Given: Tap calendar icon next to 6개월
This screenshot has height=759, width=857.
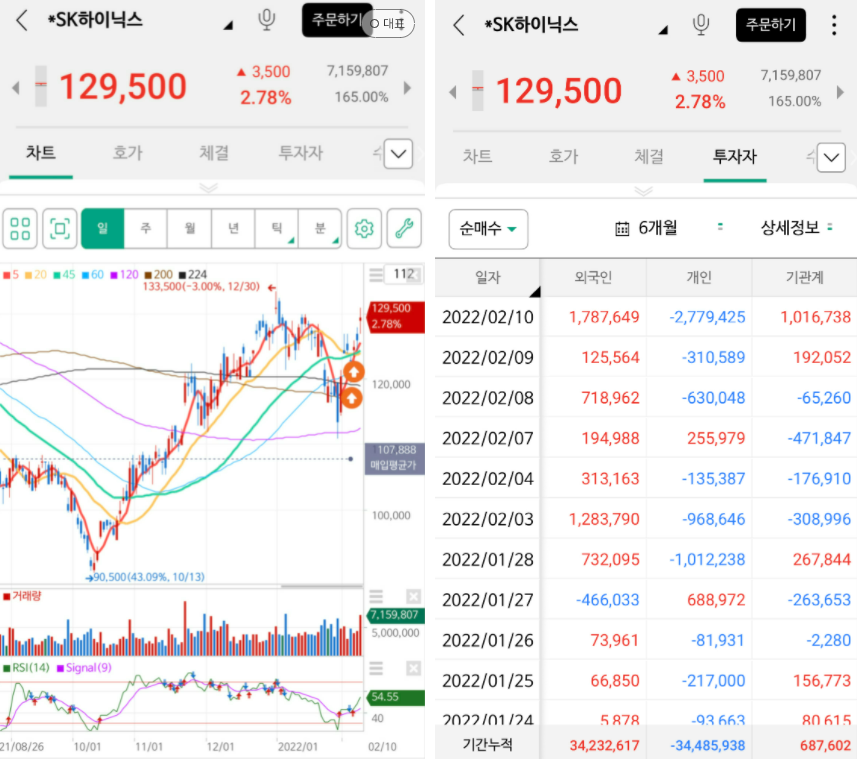Looking at the screenshot, I should pos(622,228).
